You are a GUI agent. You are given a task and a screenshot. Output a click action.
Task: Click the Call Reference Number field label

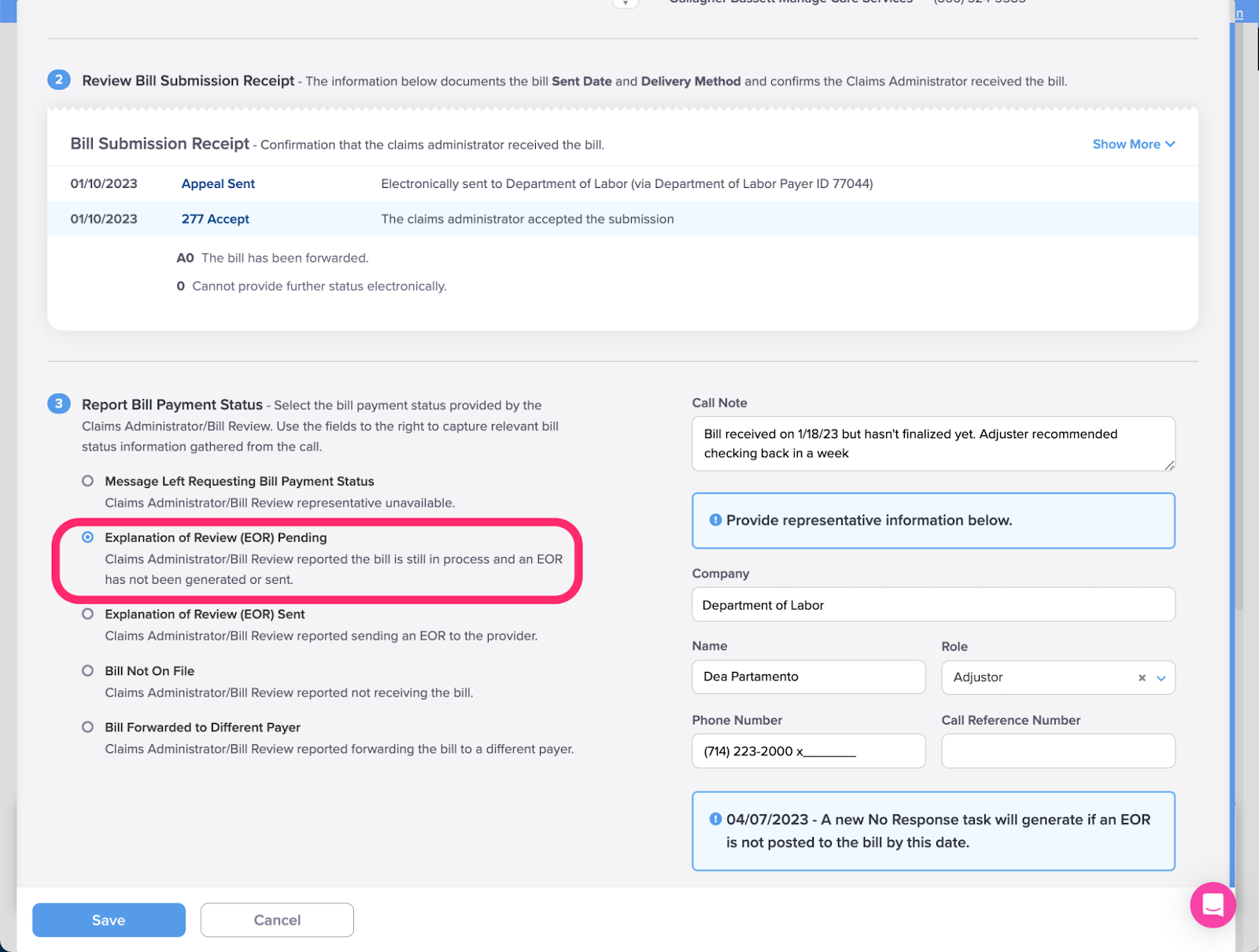click(1010, 720)
